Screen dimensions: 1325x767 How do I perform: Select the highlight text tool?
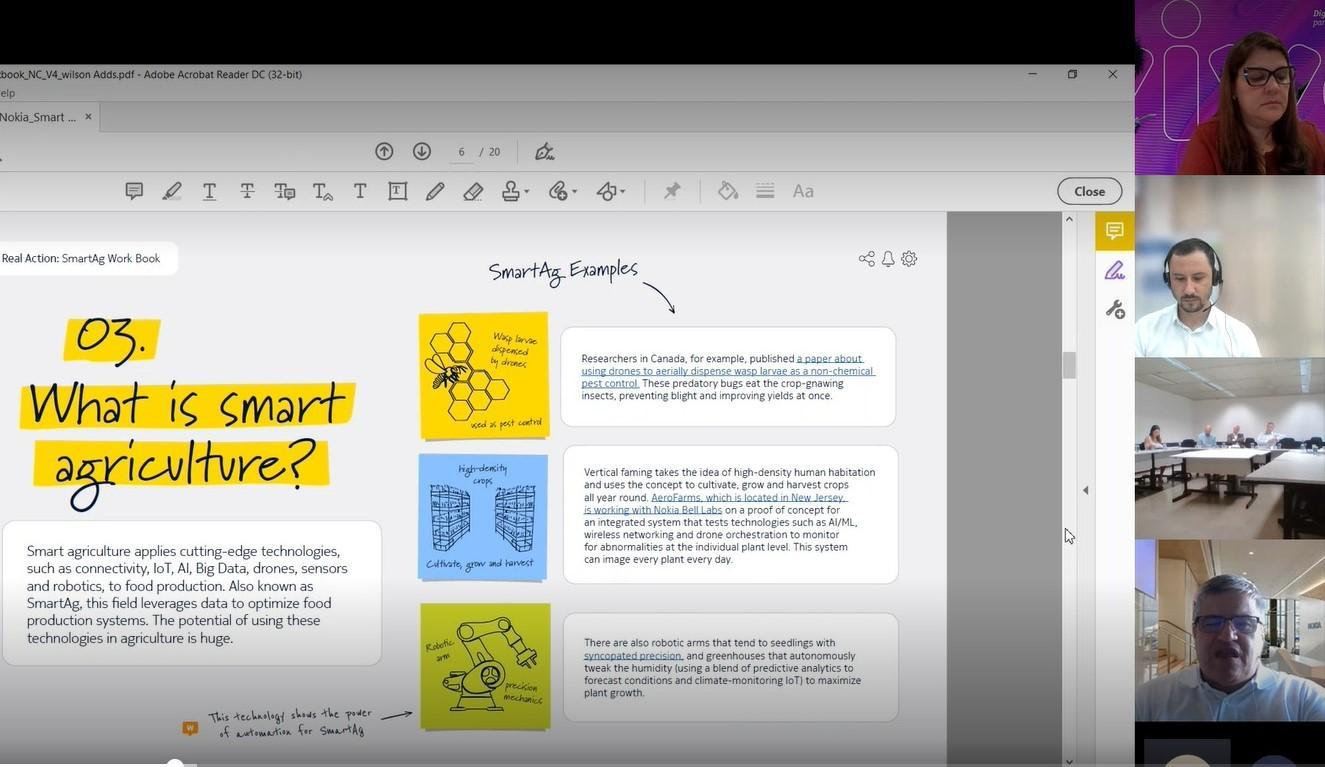(172, 191)
